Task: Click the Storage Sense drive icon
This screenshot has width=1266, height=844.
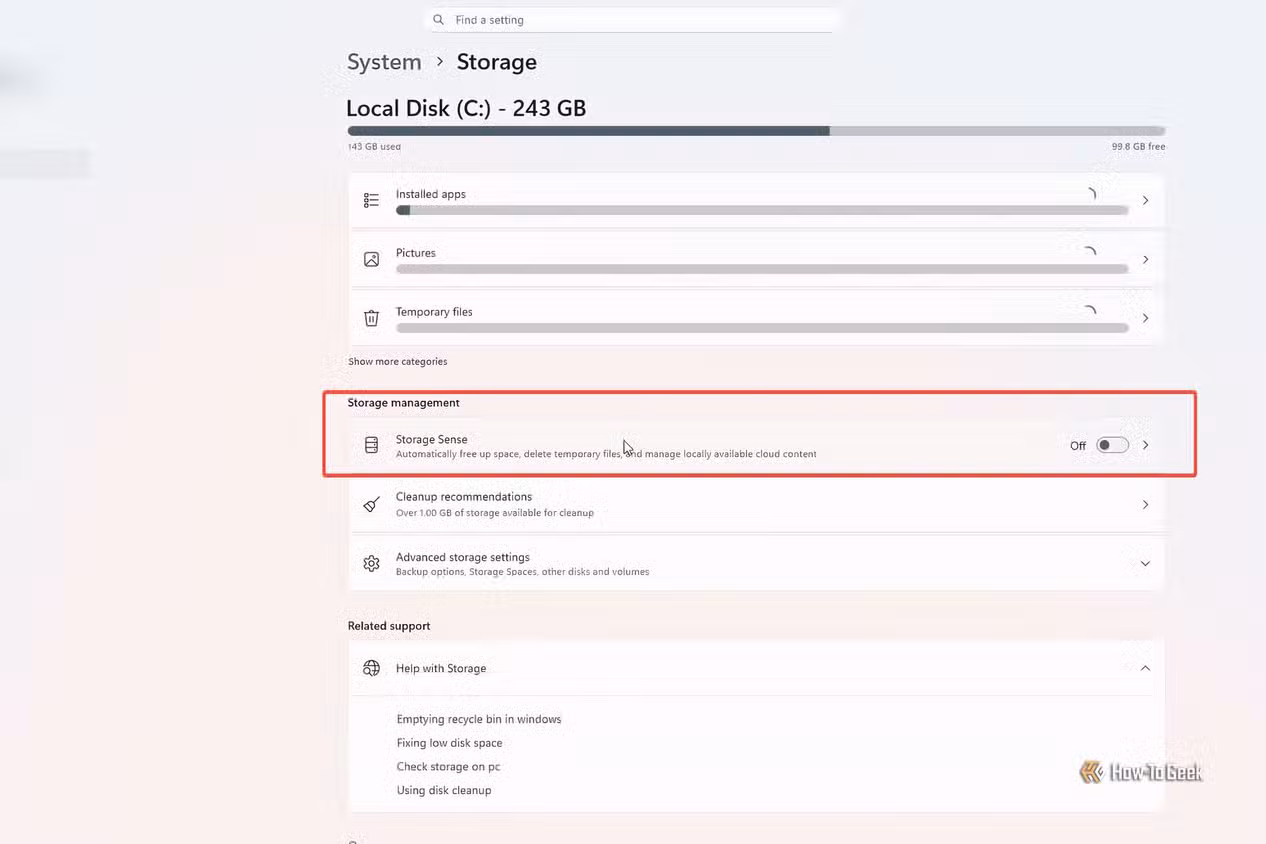Action: pos(371,445)
